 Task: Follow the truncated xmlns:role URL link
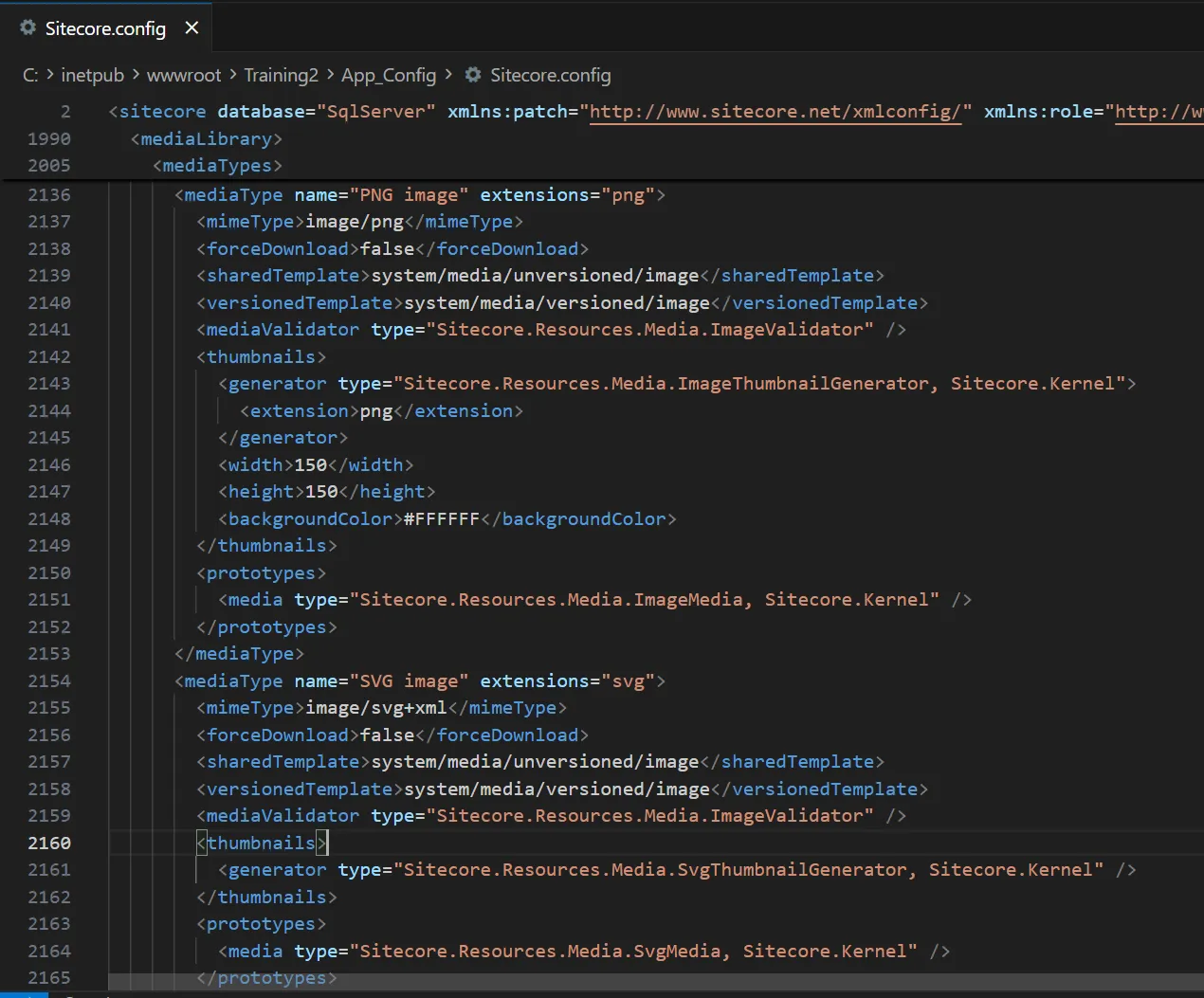pyautogui.click(x=1159, y=112)
